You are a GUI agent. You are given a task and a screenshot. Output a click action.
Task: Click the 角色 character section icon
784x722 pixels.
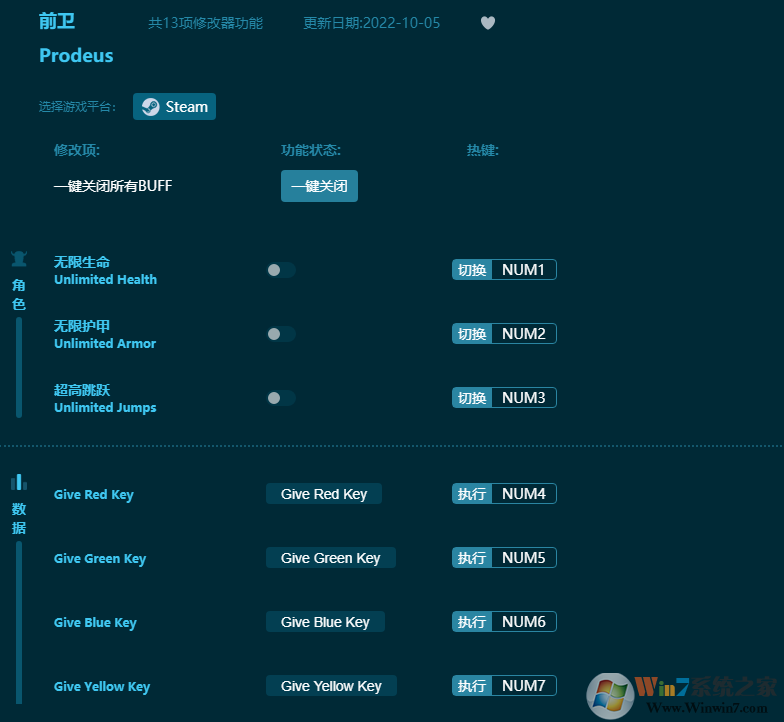(x=19, y=258)
